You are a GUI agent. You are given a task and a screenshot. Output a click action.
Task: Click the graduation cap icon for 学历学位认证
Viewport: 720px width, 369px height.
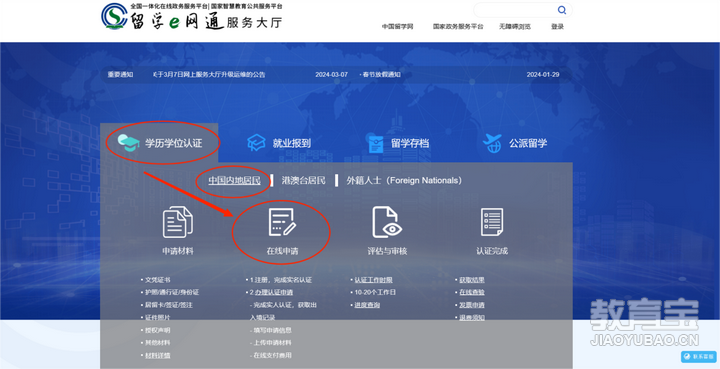[x=129, y=143]
